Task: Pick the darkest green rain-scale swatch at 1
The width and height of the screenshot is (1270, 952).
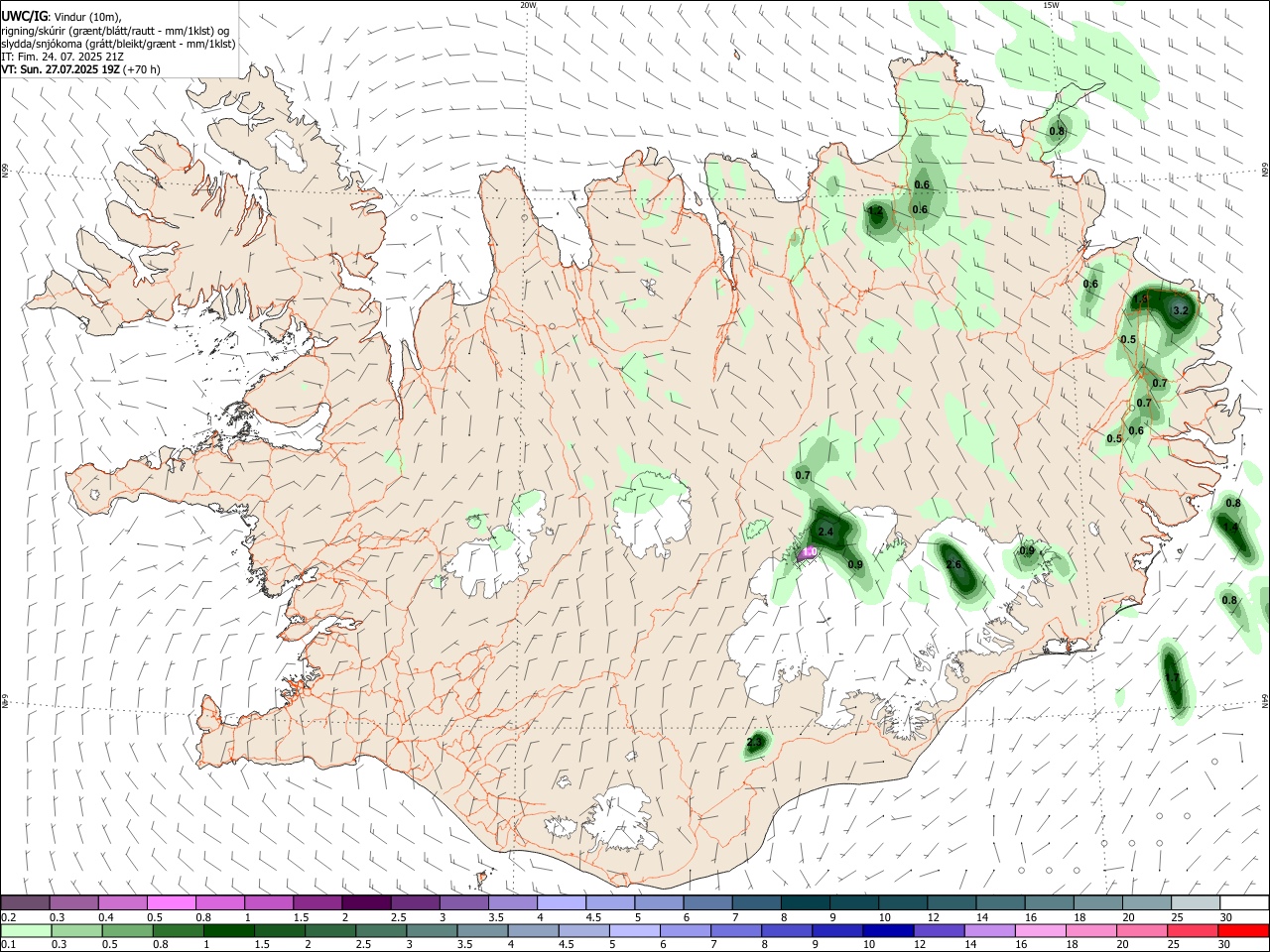Action: pos(228,930)
